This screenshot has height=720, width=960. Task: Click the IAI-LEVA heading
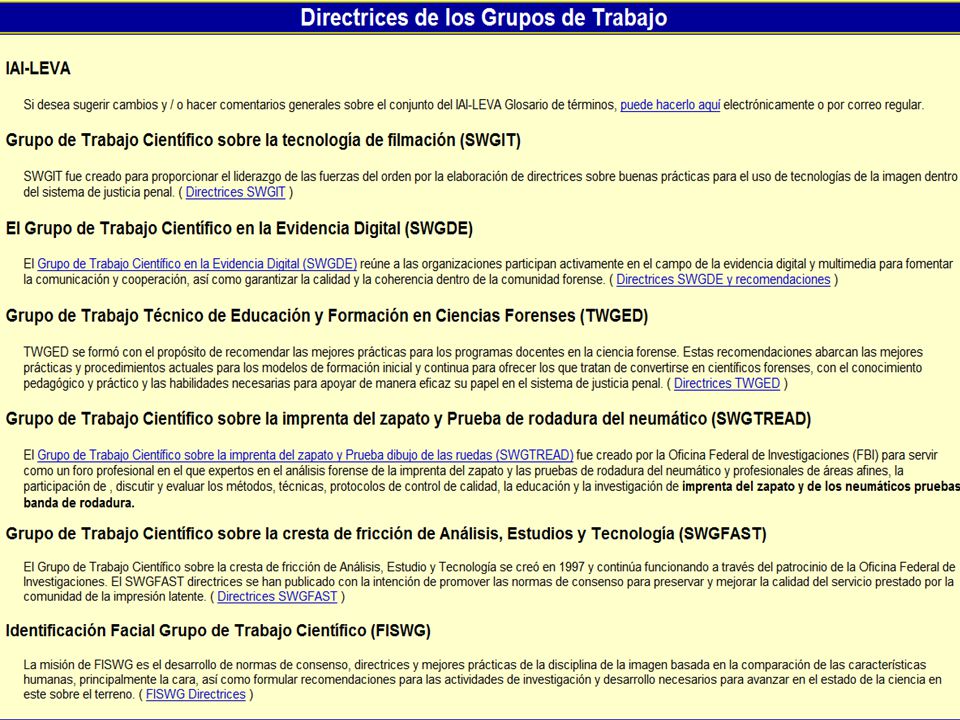(x=38, y=69)
